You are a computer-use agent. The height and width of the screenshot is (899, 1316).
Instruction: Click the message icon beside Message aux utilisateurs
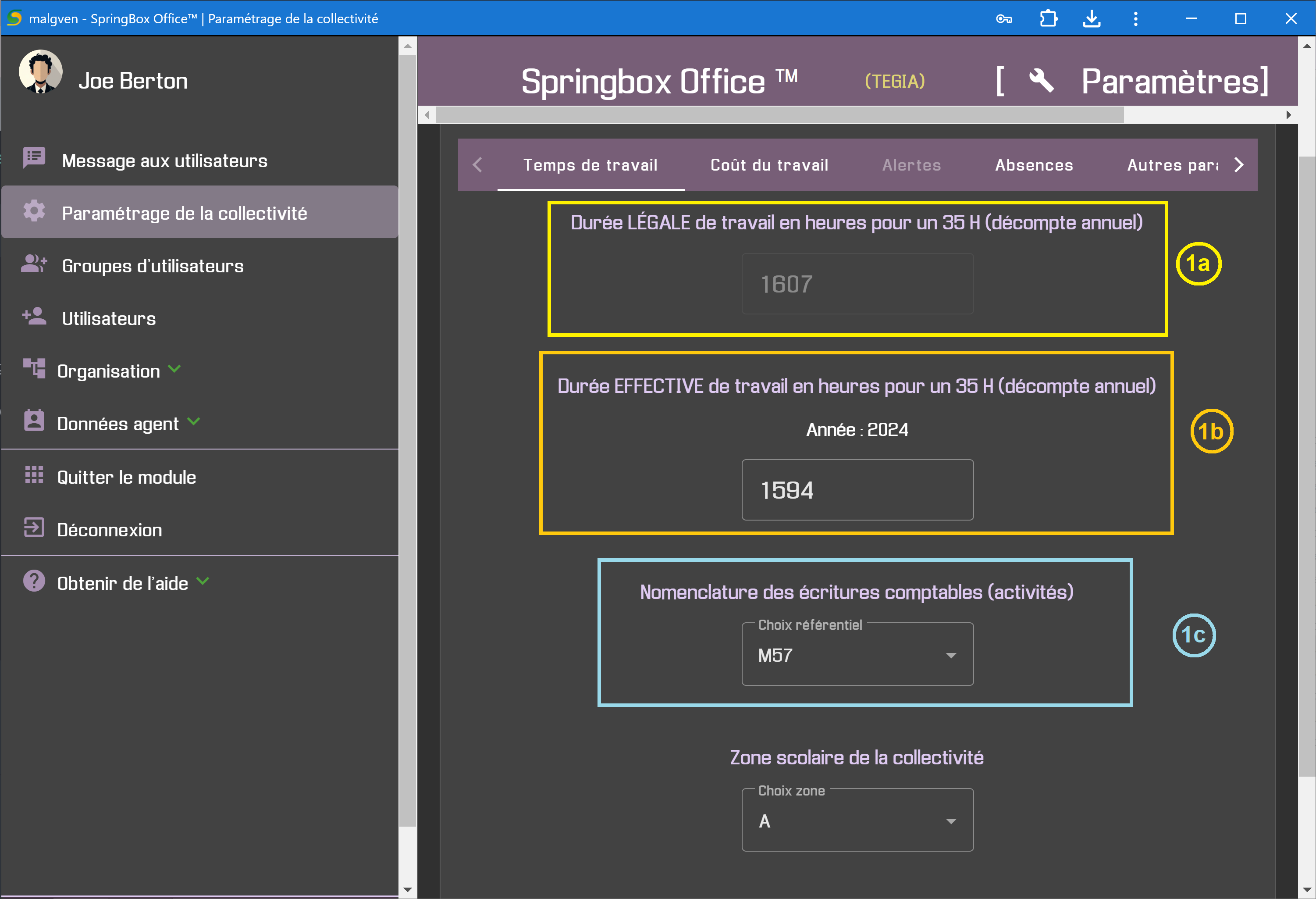coord(34,158)
